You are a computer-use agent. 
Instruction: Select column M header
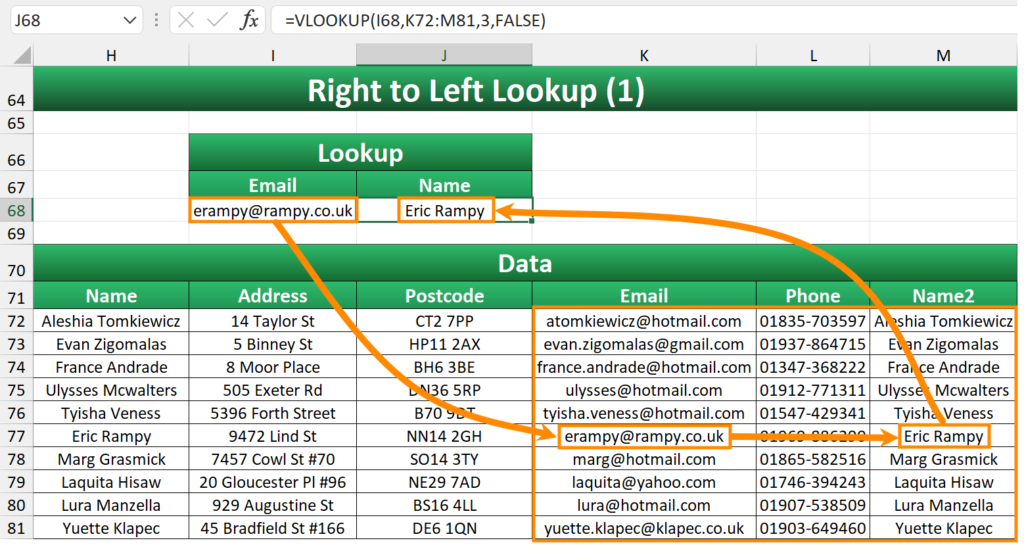(x=943, y=55)
